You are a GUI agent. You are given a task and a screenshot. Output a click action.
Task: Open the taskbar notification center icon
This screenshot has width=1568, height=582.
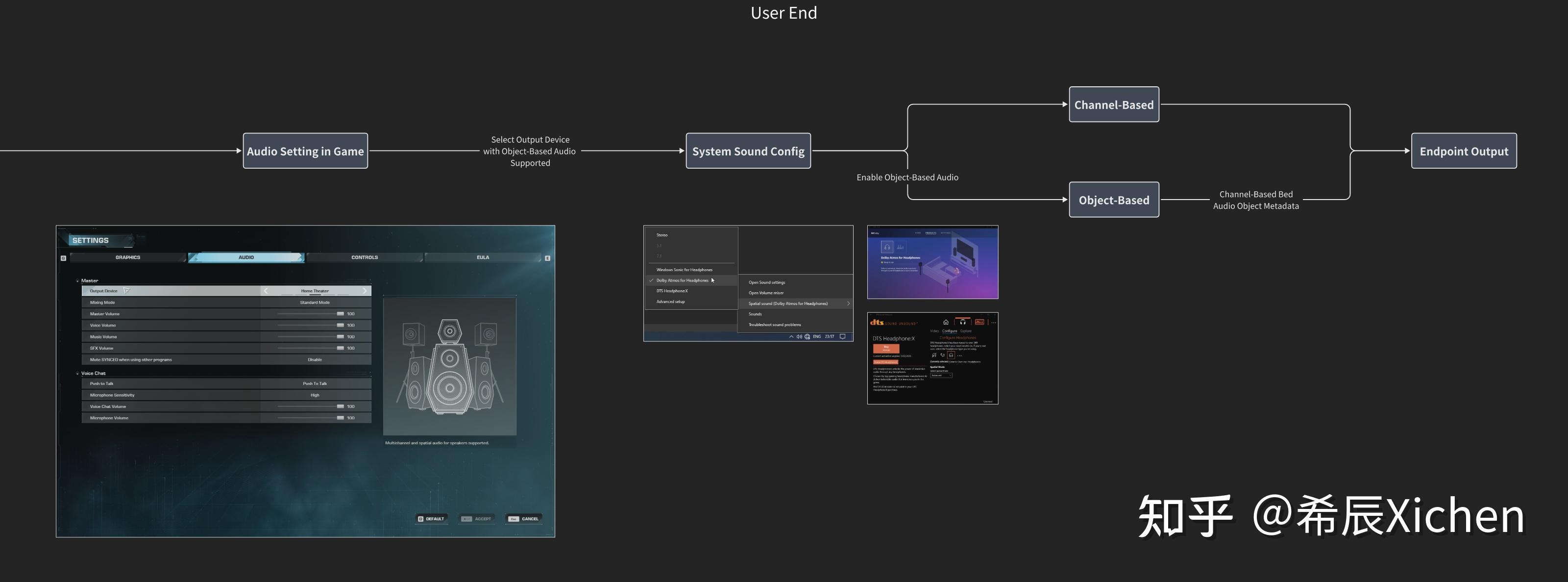[x=842, y=337]
